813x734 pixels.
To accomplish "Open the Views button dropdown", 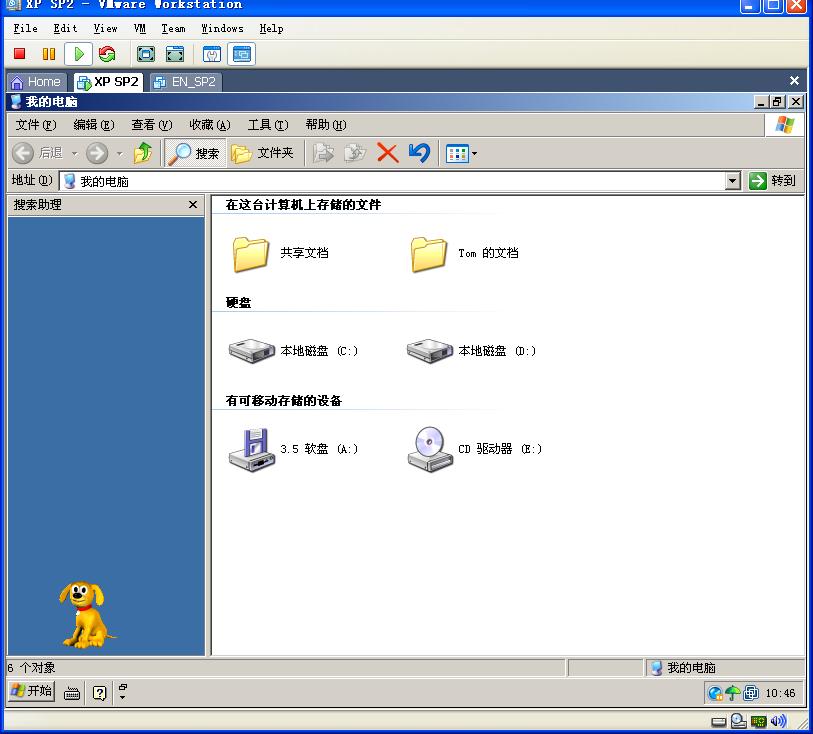I will pyautogui.click(x=474, y=153).
